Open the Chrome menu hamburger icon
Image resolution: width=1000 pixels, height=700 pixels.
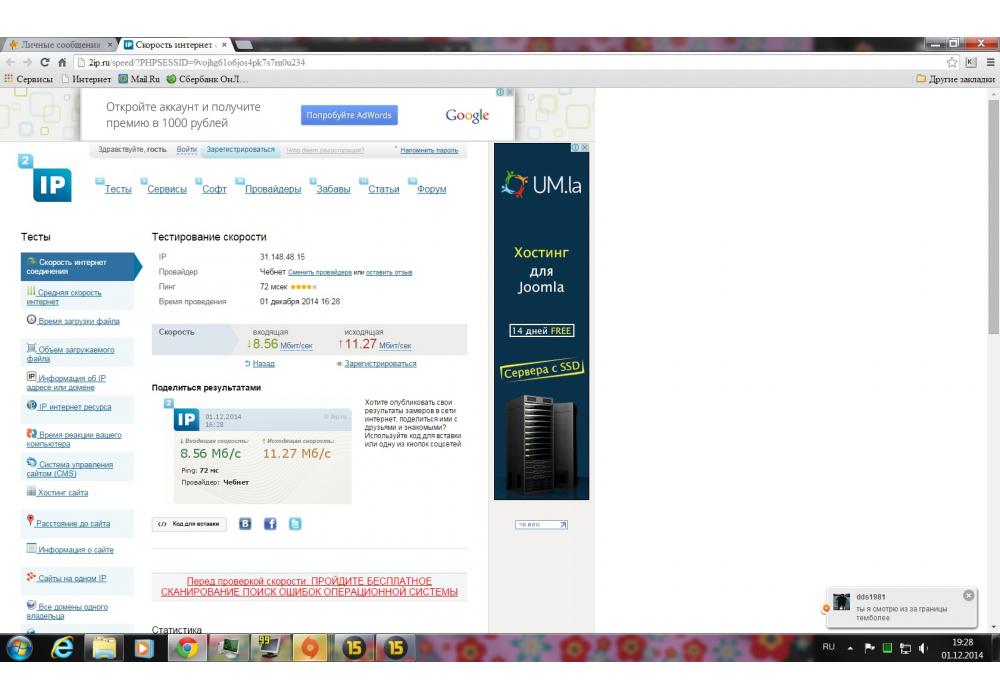(x=990, y=62)
